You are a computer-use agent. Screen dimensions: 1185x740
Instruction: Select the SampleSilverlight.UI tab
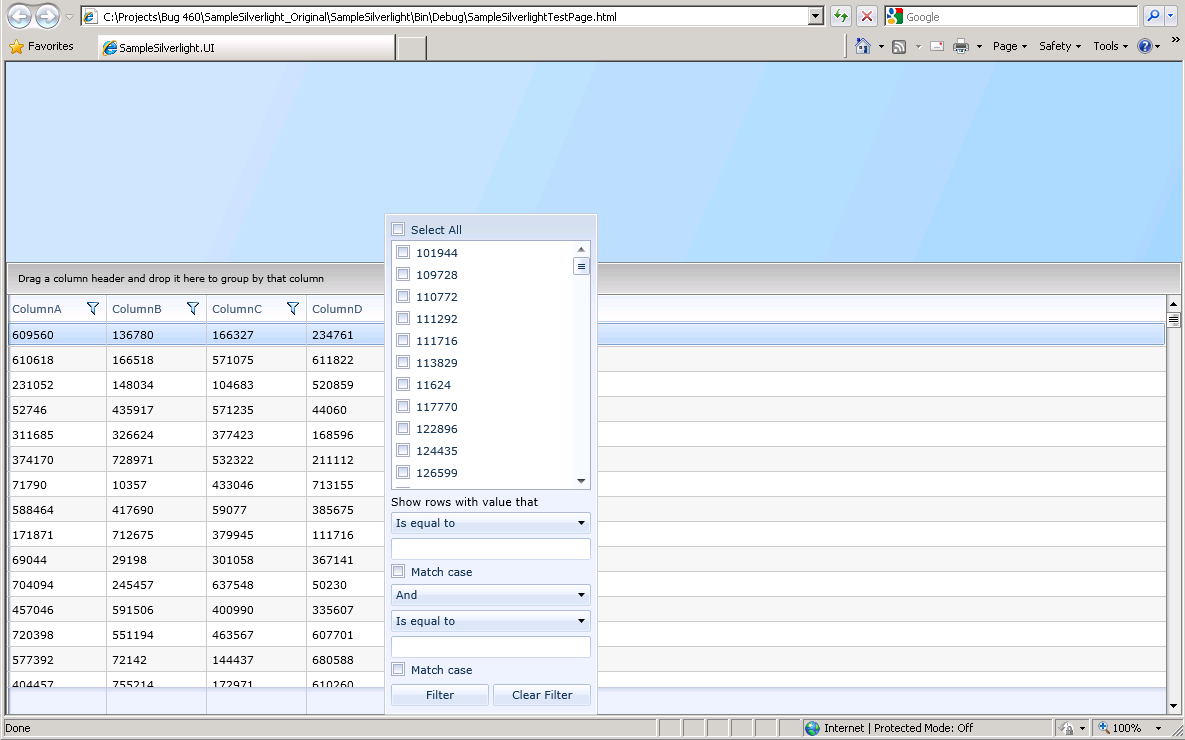pos(246,48)
